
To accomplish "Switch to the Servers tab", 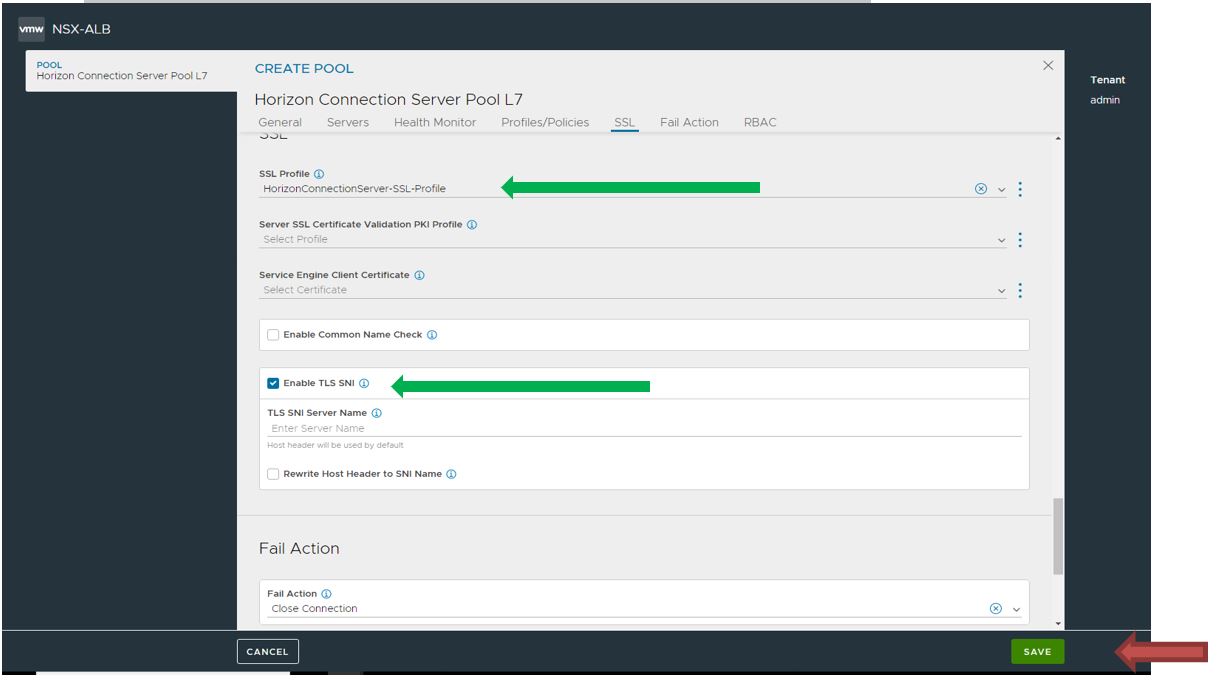I will tap(348, 122).
